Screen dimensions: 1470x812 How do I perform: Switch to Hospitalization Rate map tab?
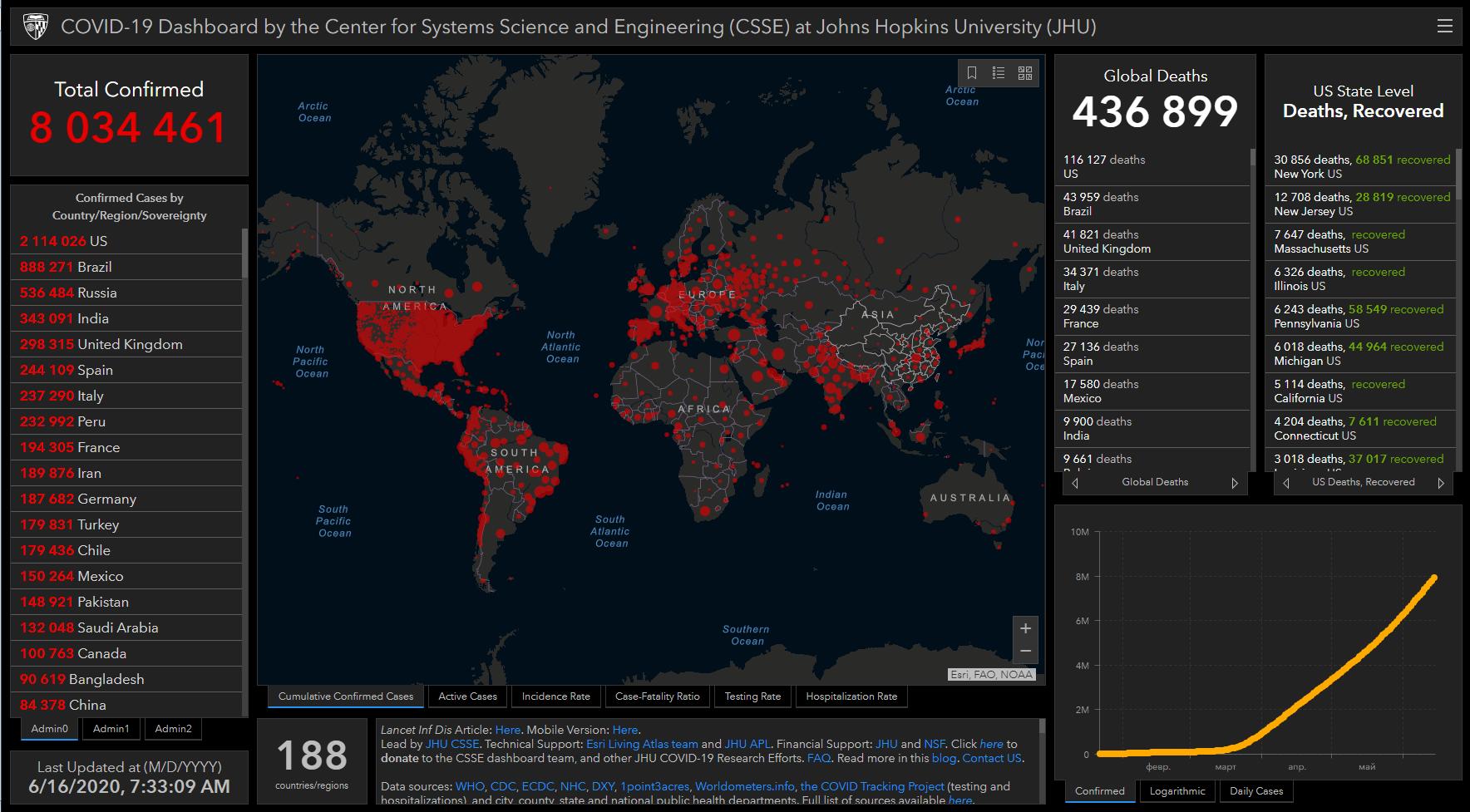[851, 696]
